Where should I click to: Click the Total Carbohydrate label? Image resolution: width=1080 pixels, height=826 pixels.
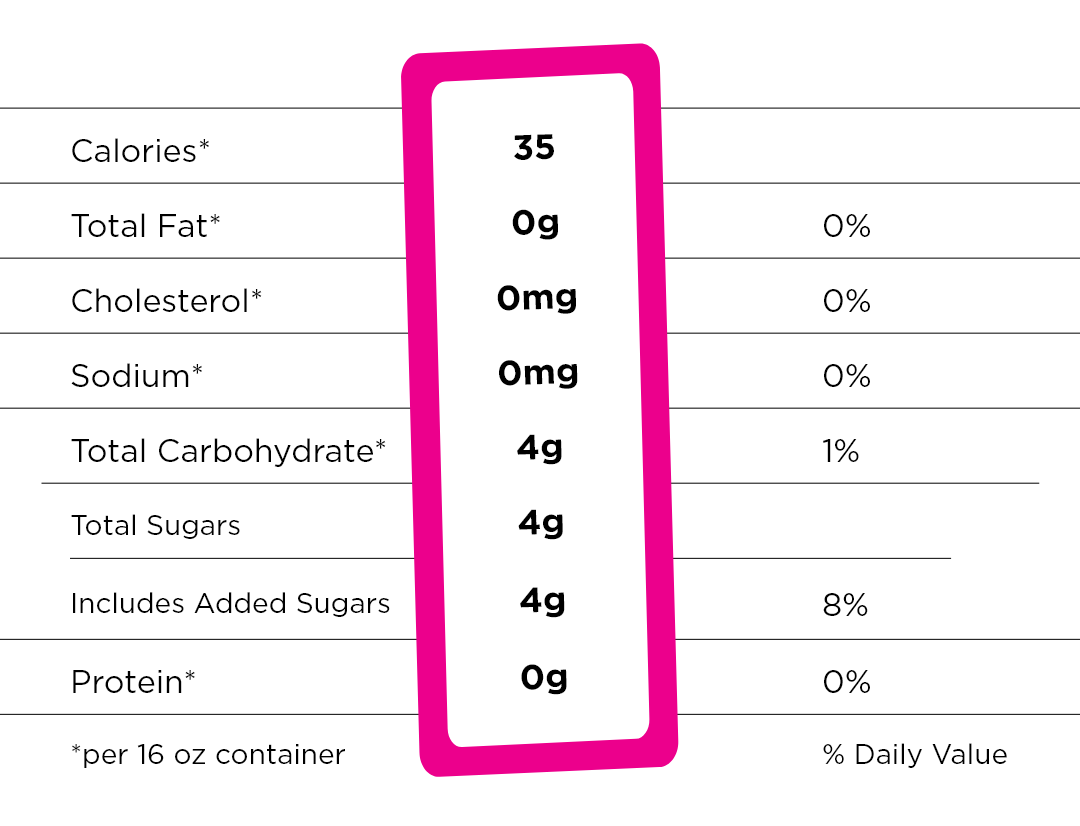coord(228,451)
